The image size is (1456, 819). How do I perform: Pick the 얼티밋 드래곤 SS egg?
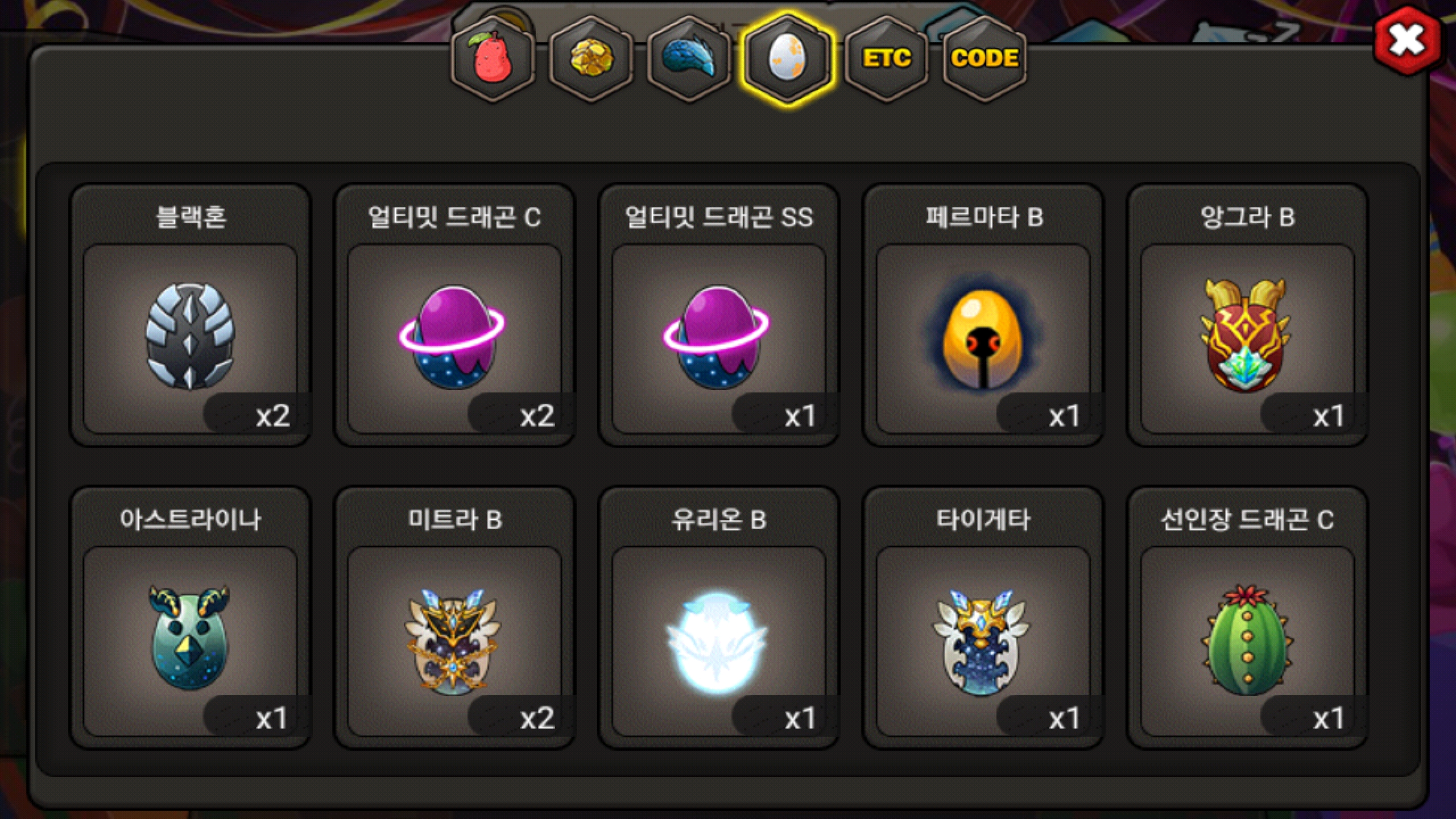point(719,338)
